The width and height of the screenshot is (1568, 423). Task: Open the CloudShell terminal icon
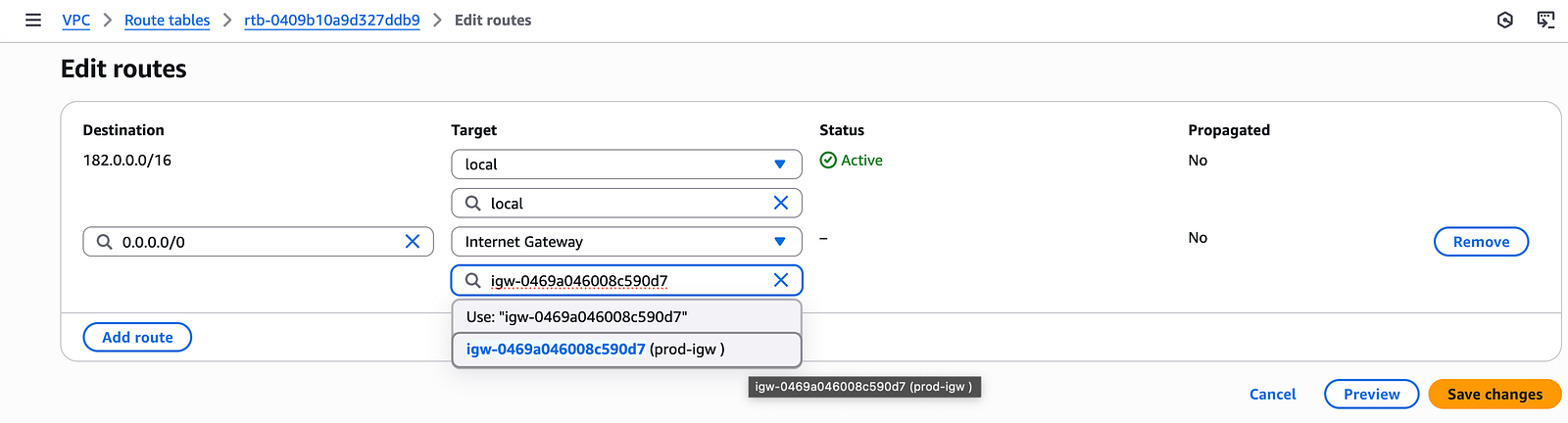1546,20
